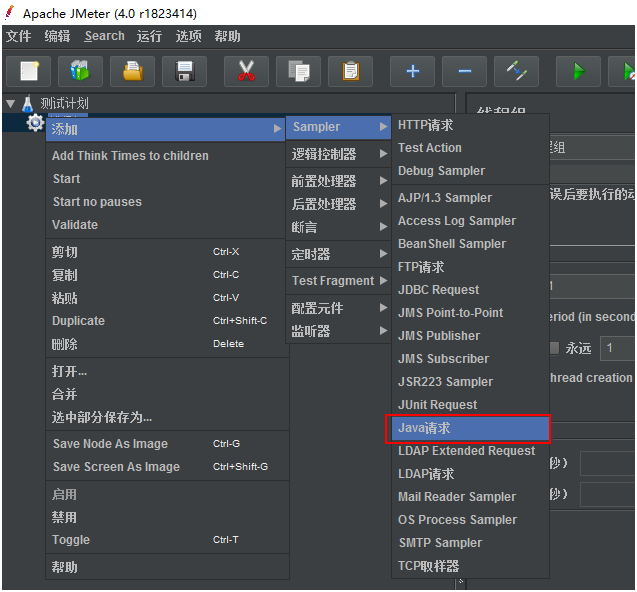The width and height of the screenshot is (637, 592).
Task: Click Start no pauses menu entry
Action: 165,202
